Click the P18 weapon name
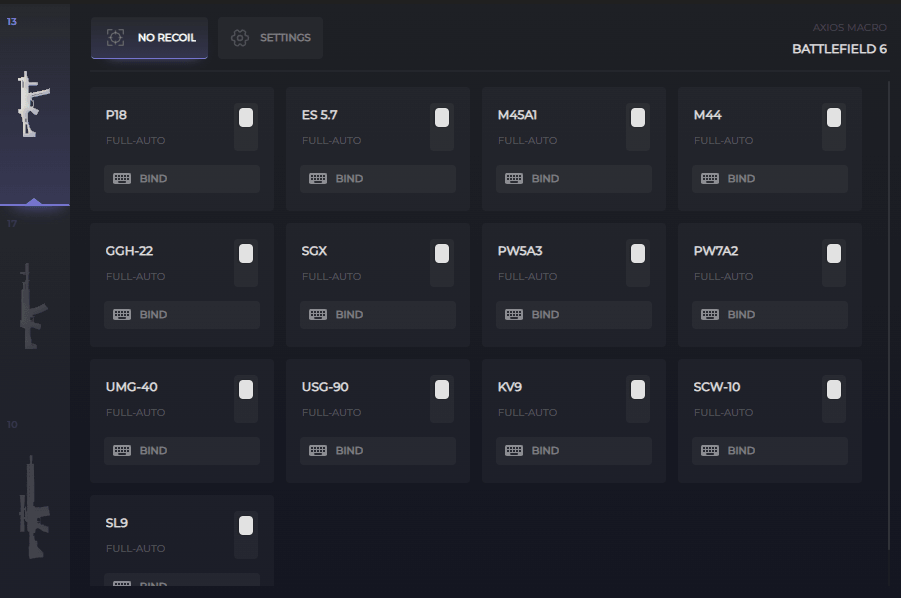Screen dimensions: 901x598 coord(116,115)
